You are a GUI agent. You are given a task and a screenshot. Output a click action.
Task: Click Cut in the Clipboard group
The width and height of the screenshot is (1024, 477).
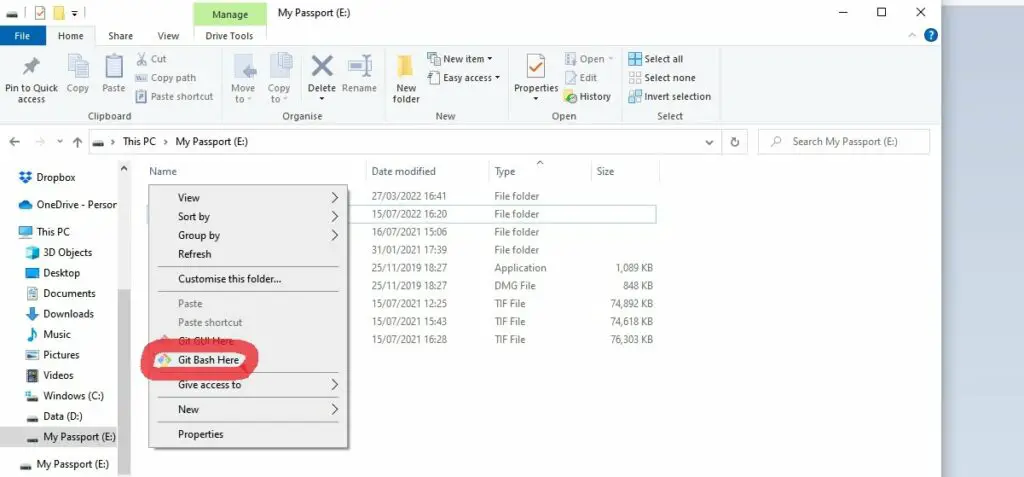152,59
